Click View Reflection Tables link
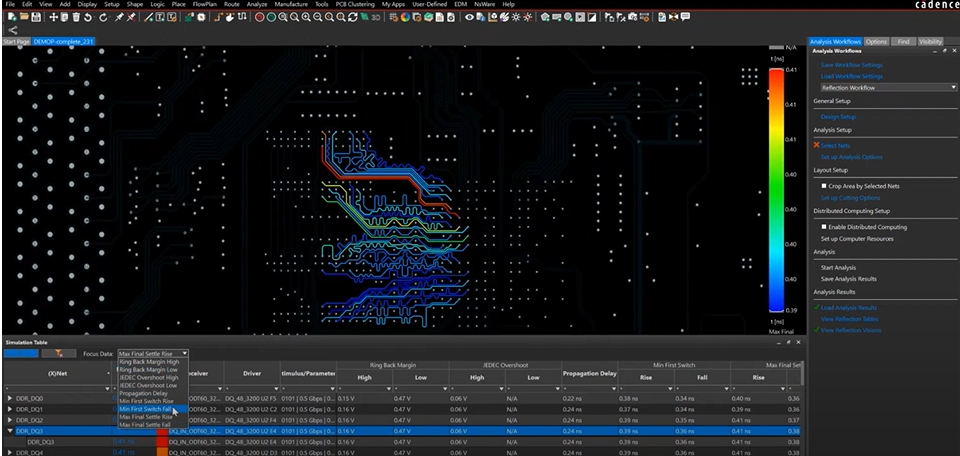 pyautogui.click(x=849, y=319)
